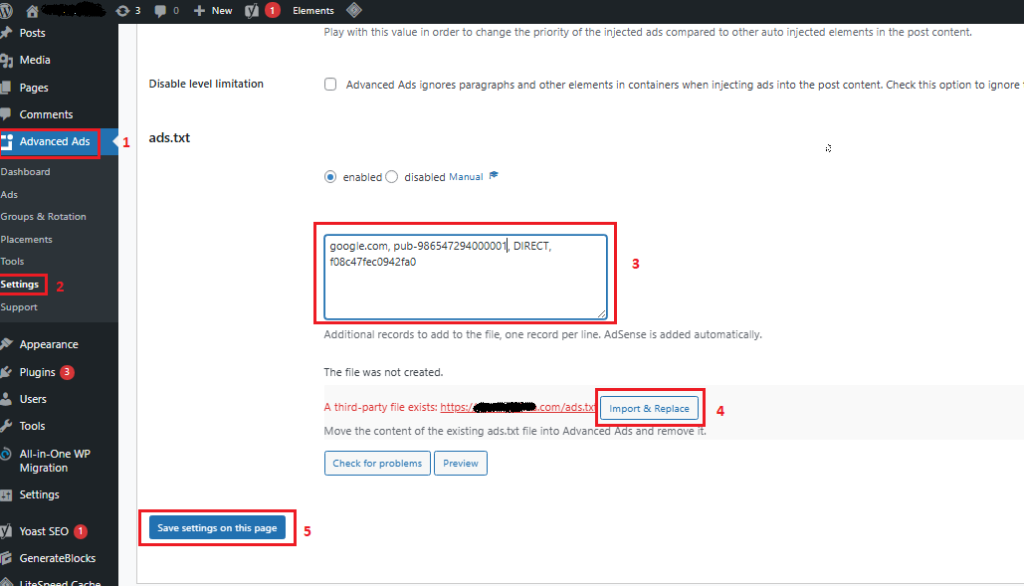Open the comments bubble icon in admin bar
The height and width of the screenshot is (586, 1024).
pyautogui.click(x=160, y=10)
